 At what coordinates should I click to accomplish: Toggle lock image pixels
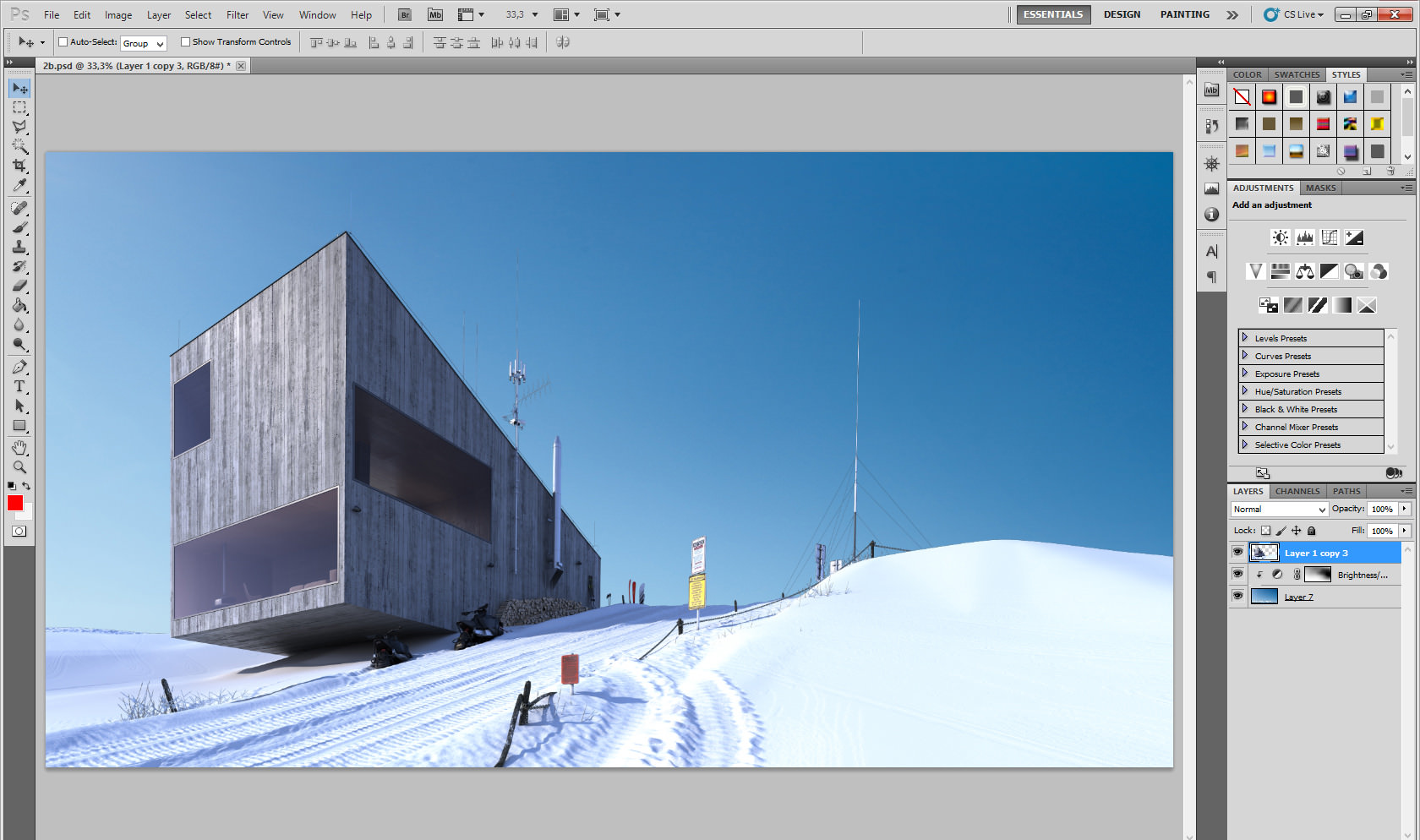tap(1281, 531)
